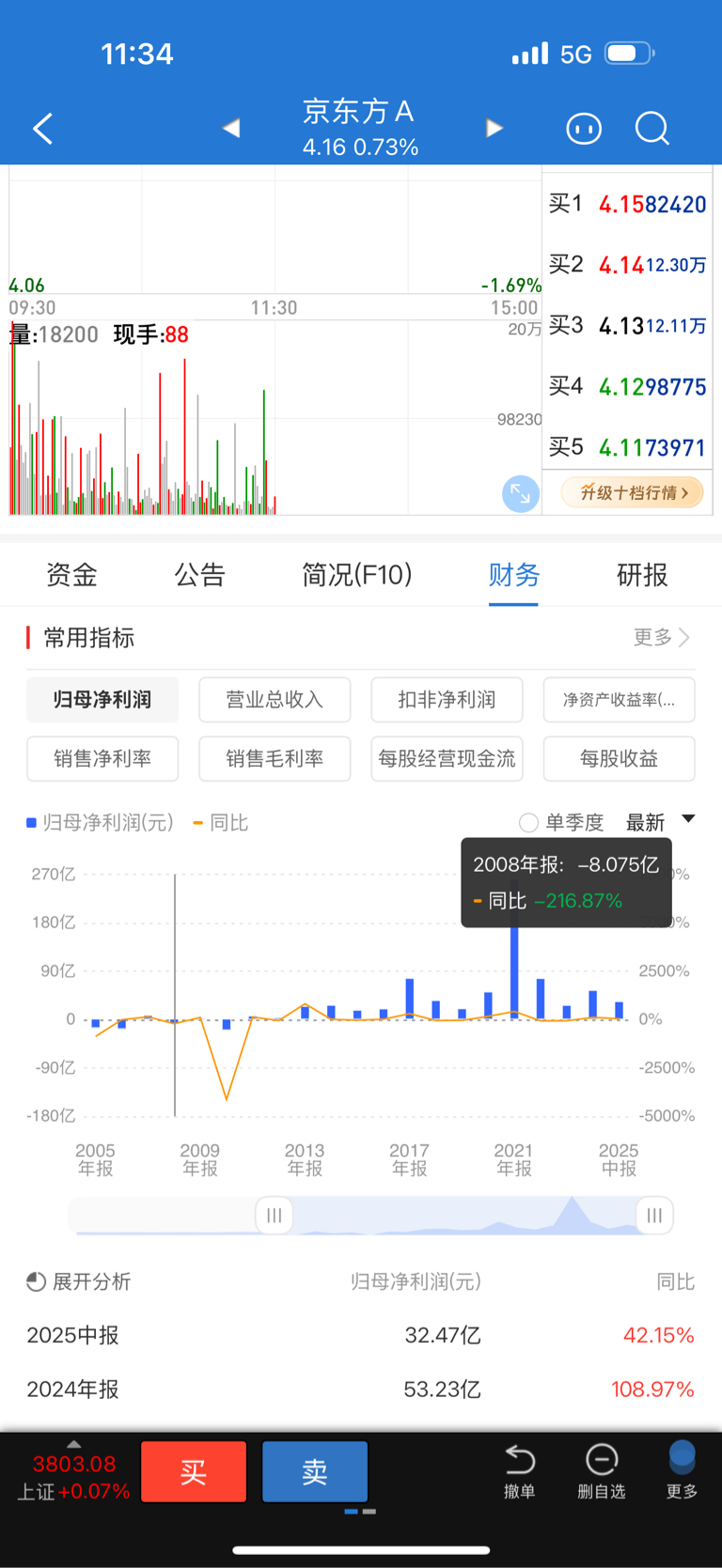Open 更多 chevron beside 常用指标

[663, 637]
